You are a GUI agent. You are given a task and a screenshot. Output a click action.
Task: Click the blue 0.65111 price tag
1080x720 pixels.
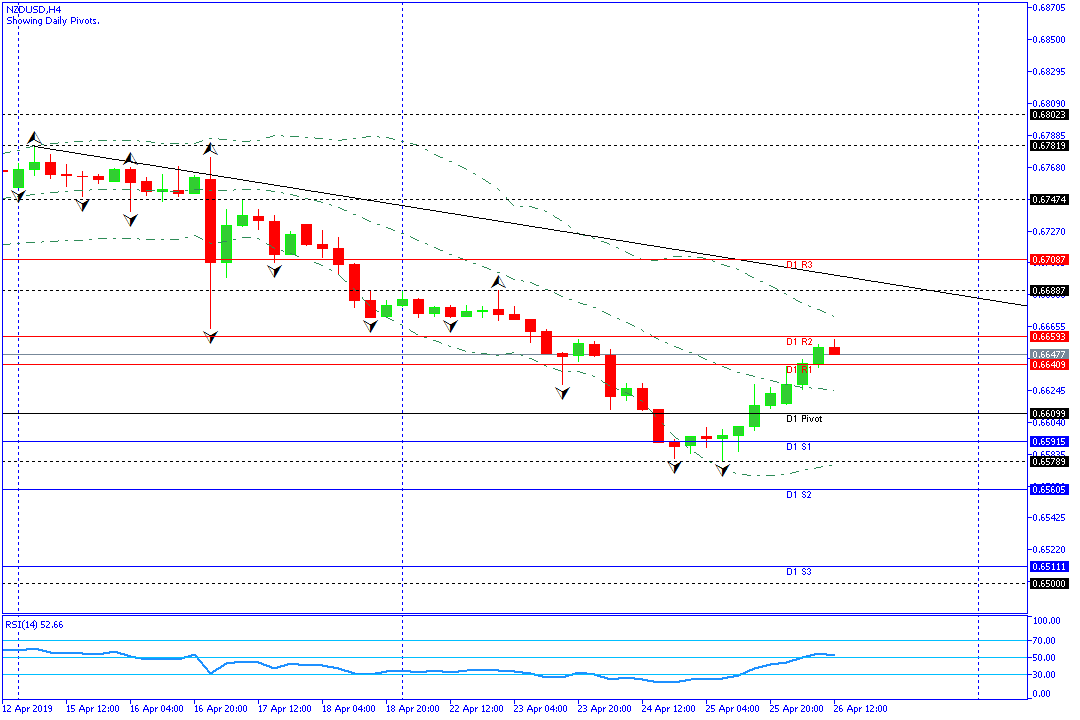click(1048, 566)
